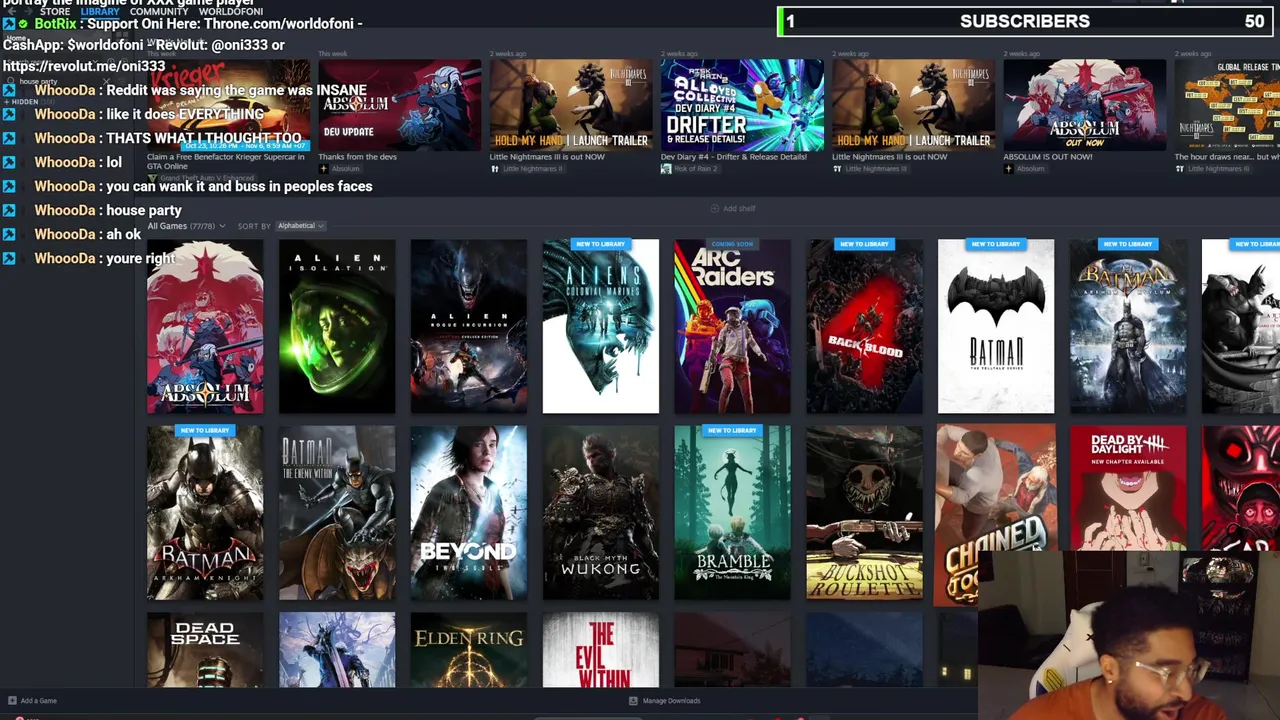This screenshot has height=720, width=1280.
Task: Click the downloads icon beside Manage Downloads
Action: (633, 701)
